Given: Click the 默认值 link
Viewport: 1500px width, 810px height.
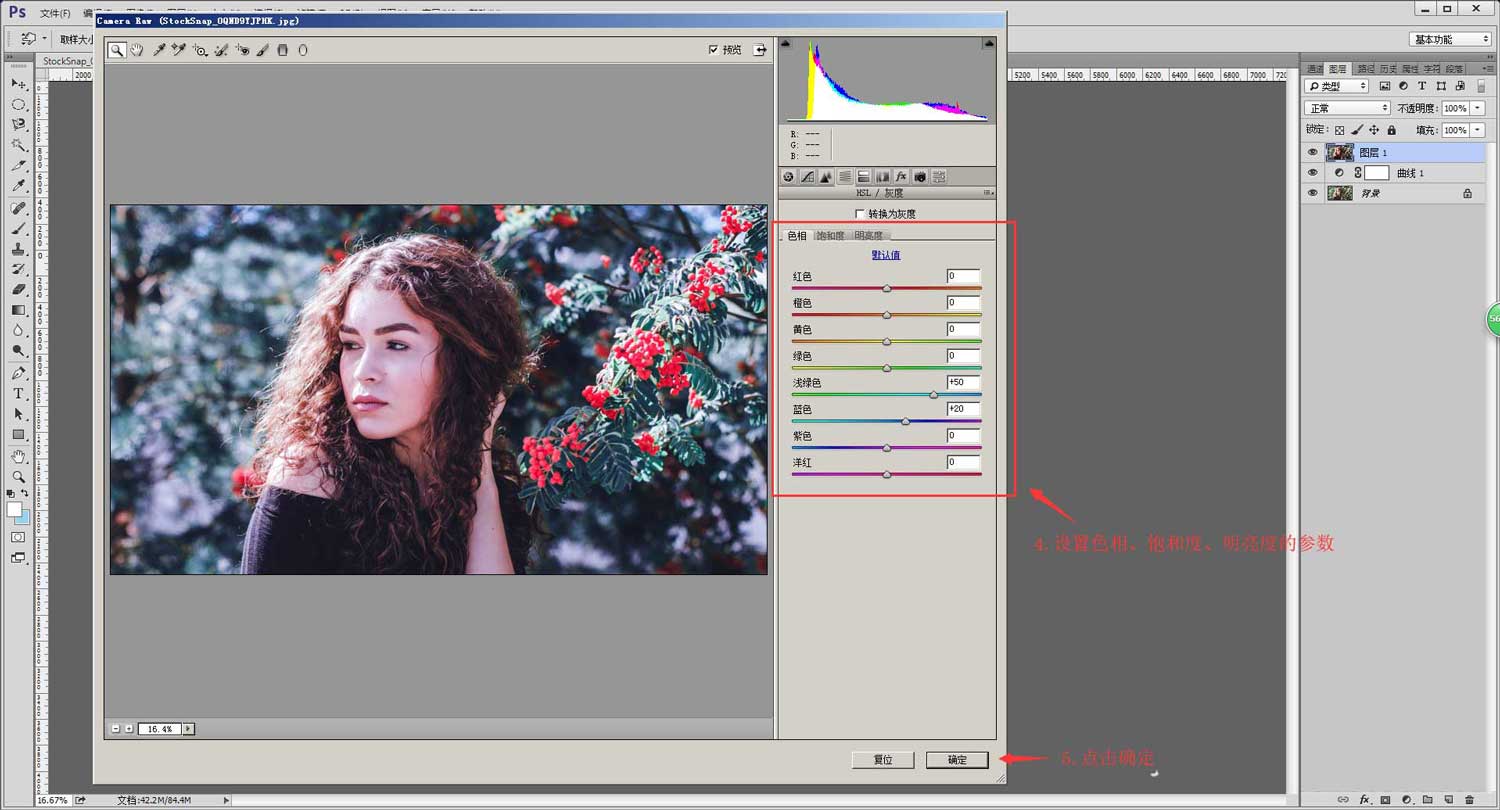Looking at the screenshot, I should 886,255.
